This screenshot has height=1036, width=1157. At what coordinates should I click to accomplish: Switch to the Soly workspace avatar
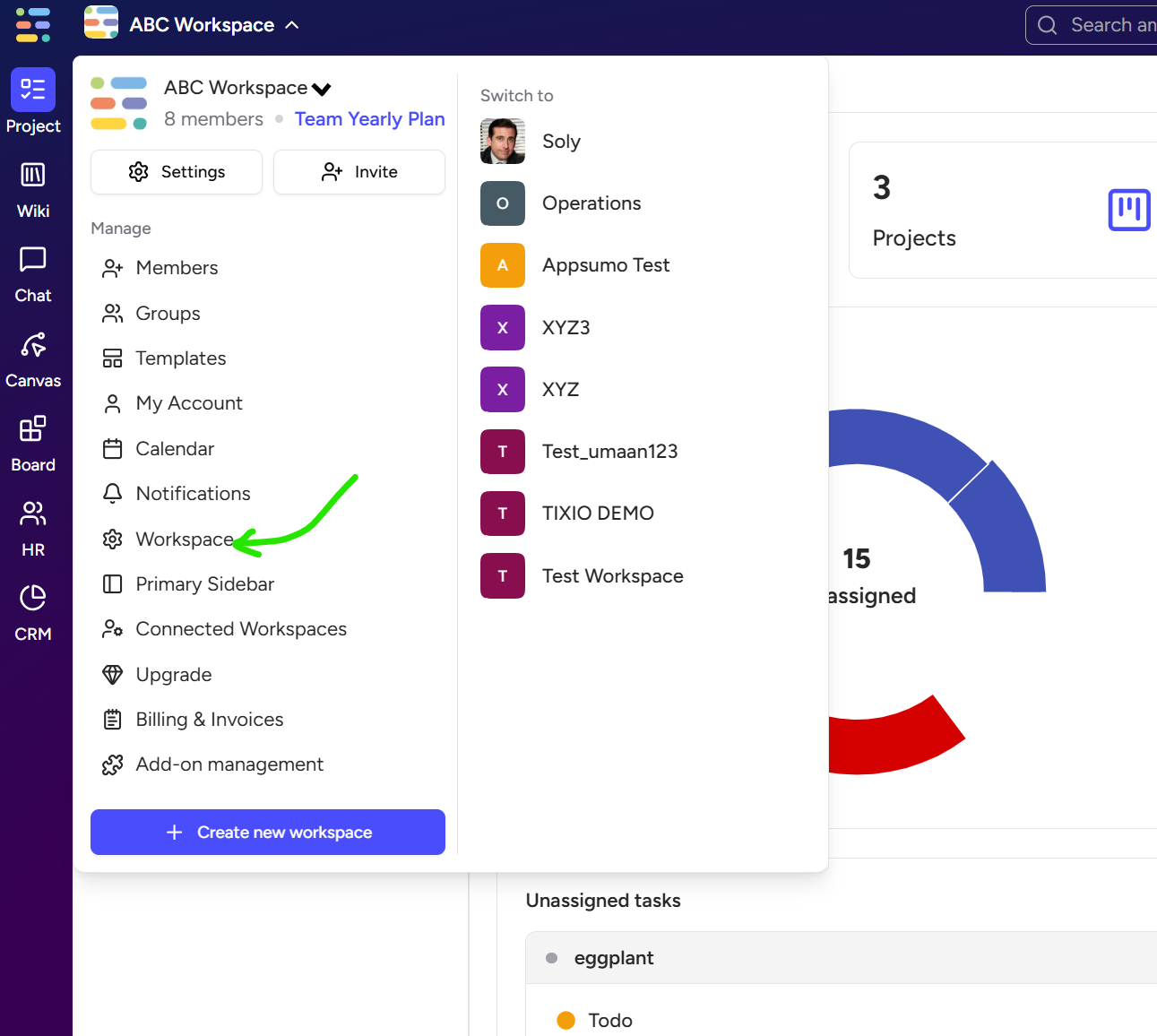(x=503, y=142)
